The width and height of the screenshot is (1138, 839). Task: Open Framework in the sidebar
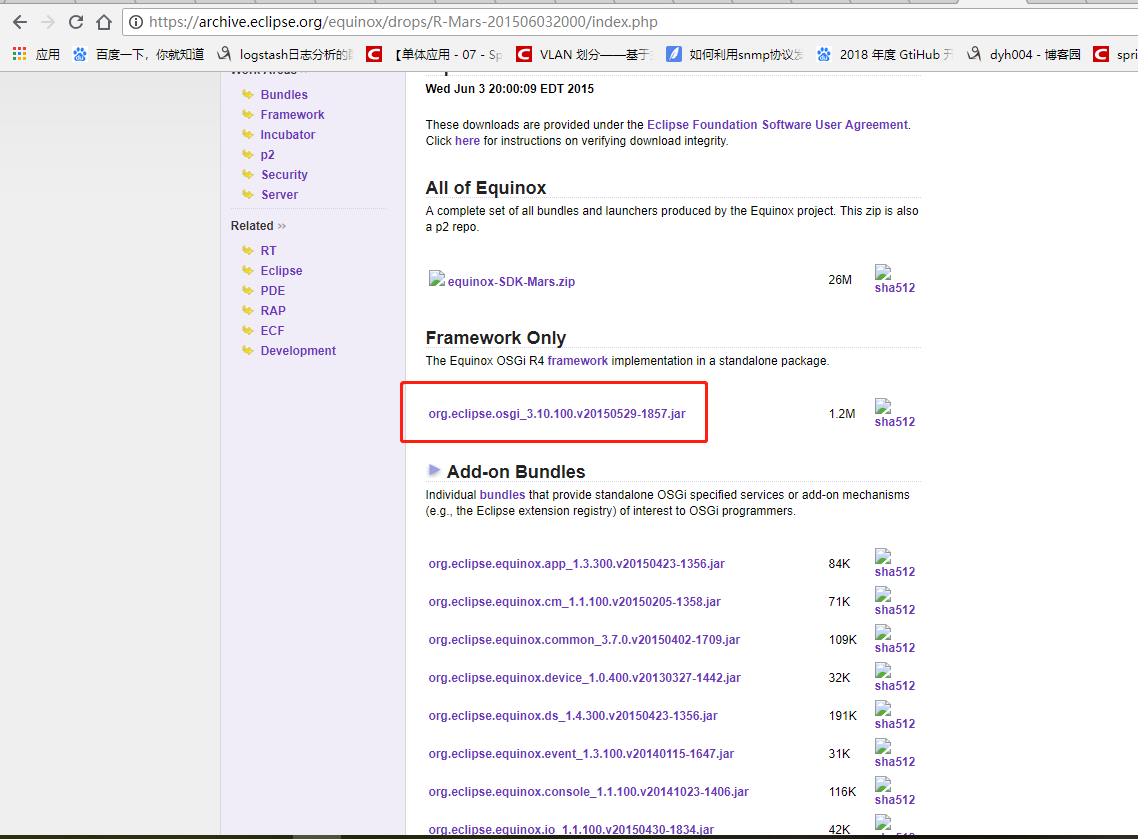click(292, 115)
